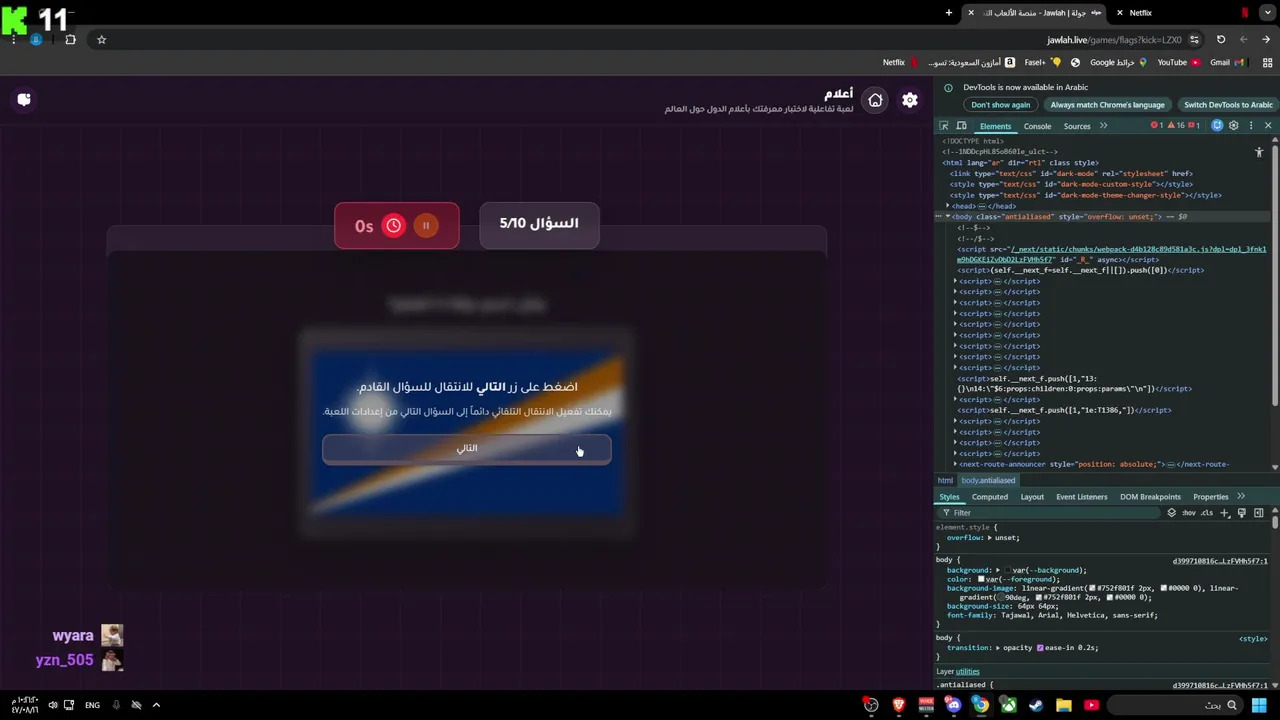Switch to the Layout tab

pos(1032,497)
